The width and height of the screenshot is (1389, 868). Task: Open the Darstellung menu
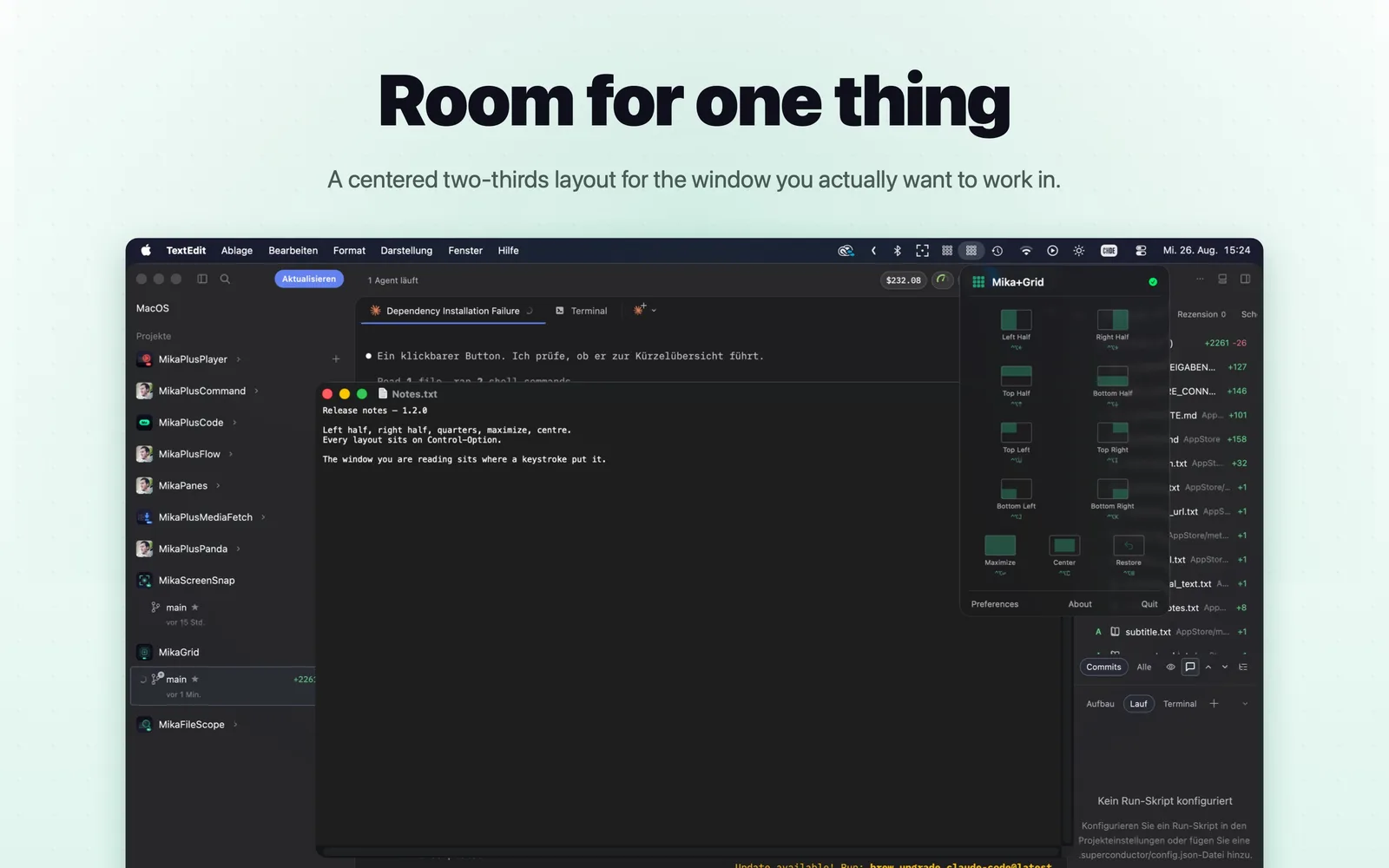pos(406,251)
